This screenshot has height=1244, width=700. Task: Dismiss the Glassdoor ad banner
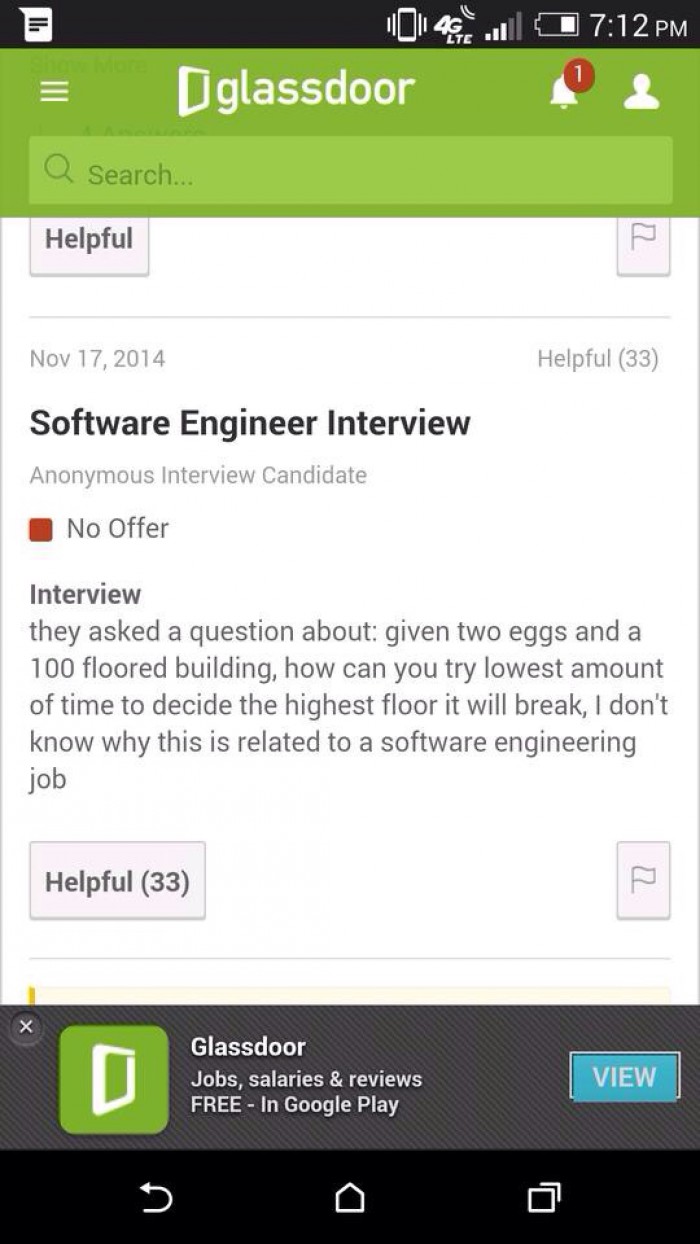(26, 1026)
